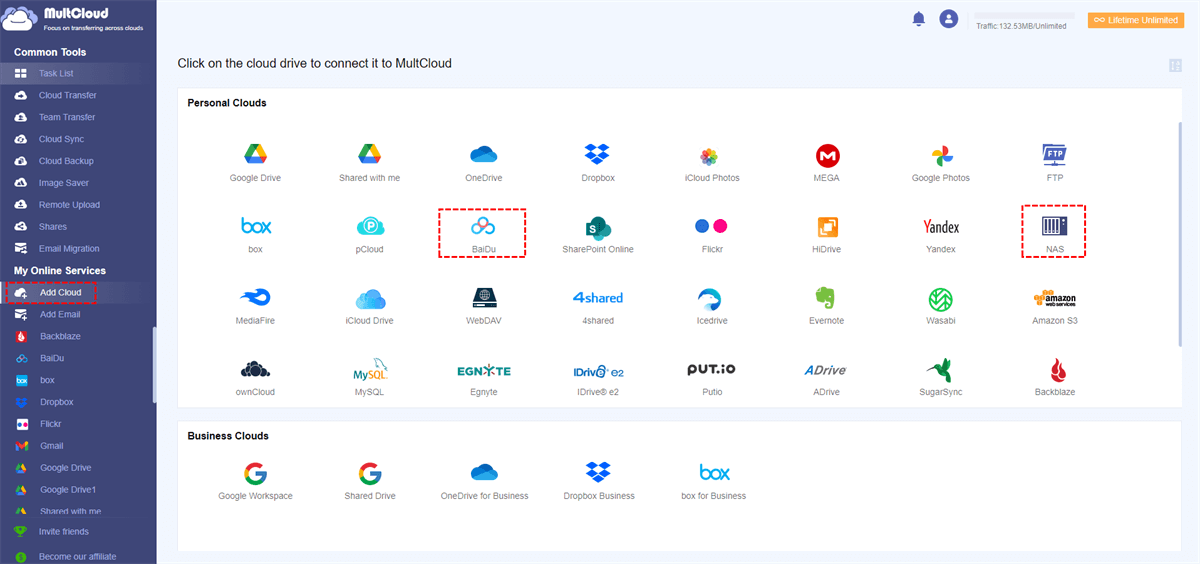Choose the Egnyte cloud icon
This screenshot has width=1200, height=564.
pyautogui.click(x=484, y=370)
